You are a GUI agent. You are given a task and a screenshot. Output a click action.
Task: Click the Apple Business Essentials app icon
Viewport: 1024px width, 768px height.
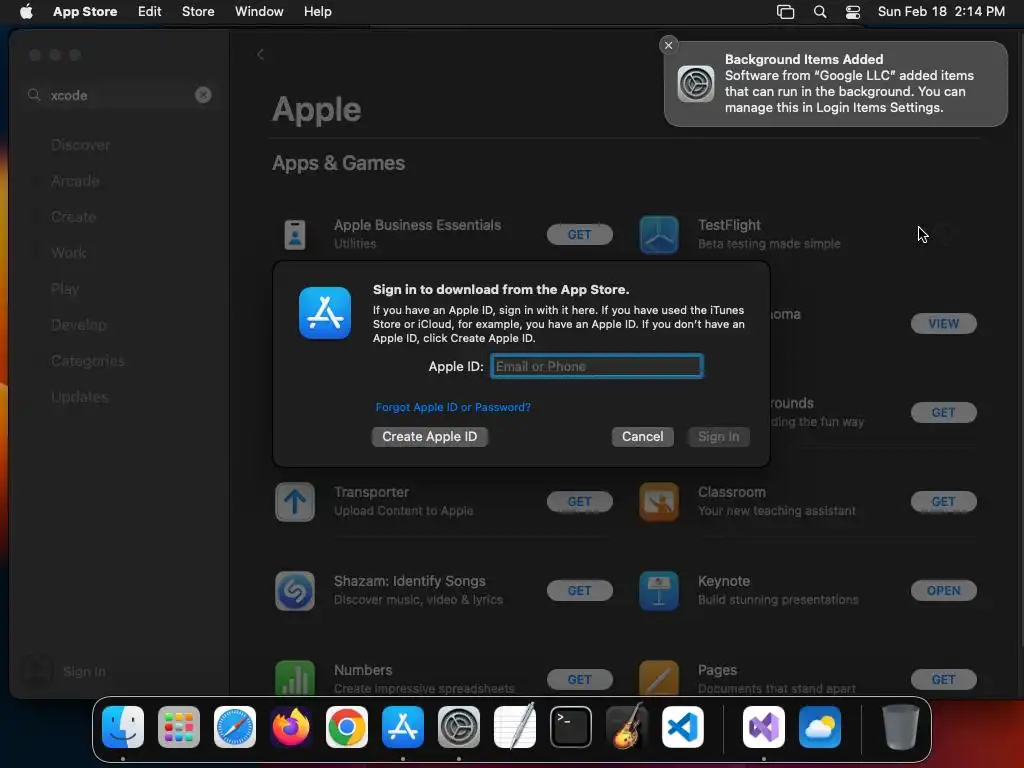tap(295, 234)
